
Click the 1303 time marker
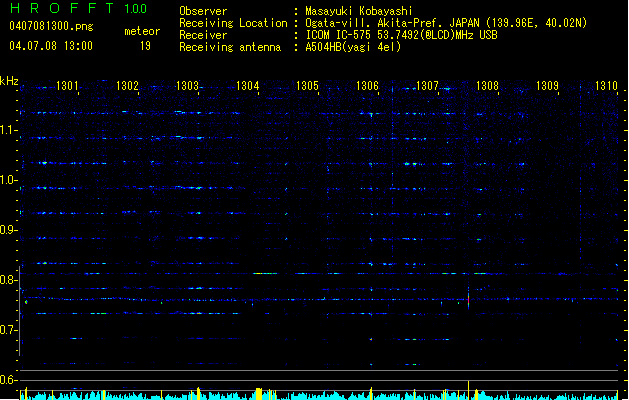point(187,86)
